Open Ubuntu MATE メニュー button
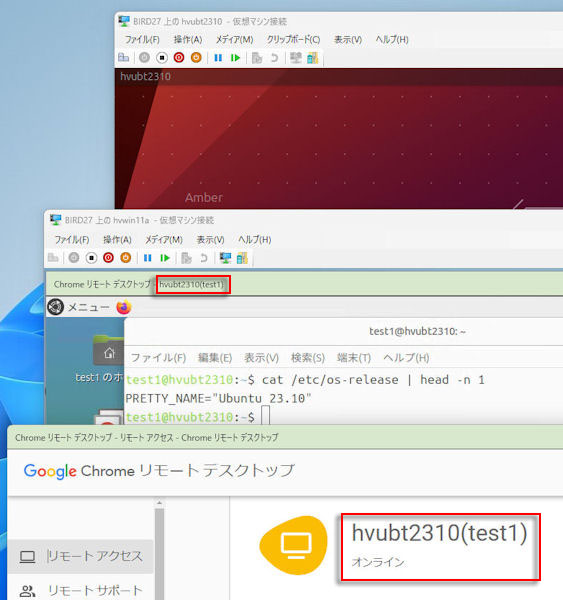563x600 pixels. pos(78,307)
